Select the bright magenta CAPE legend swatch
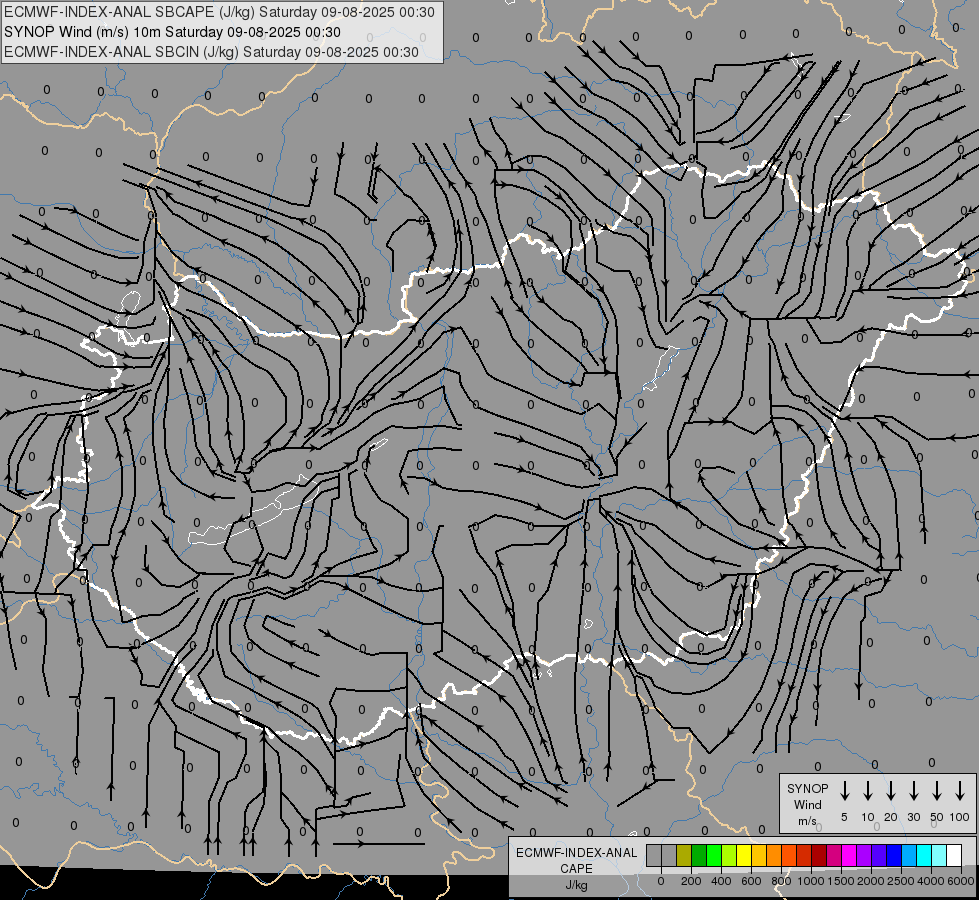Viewport: 979px width, 900px height. coord(849,856)
